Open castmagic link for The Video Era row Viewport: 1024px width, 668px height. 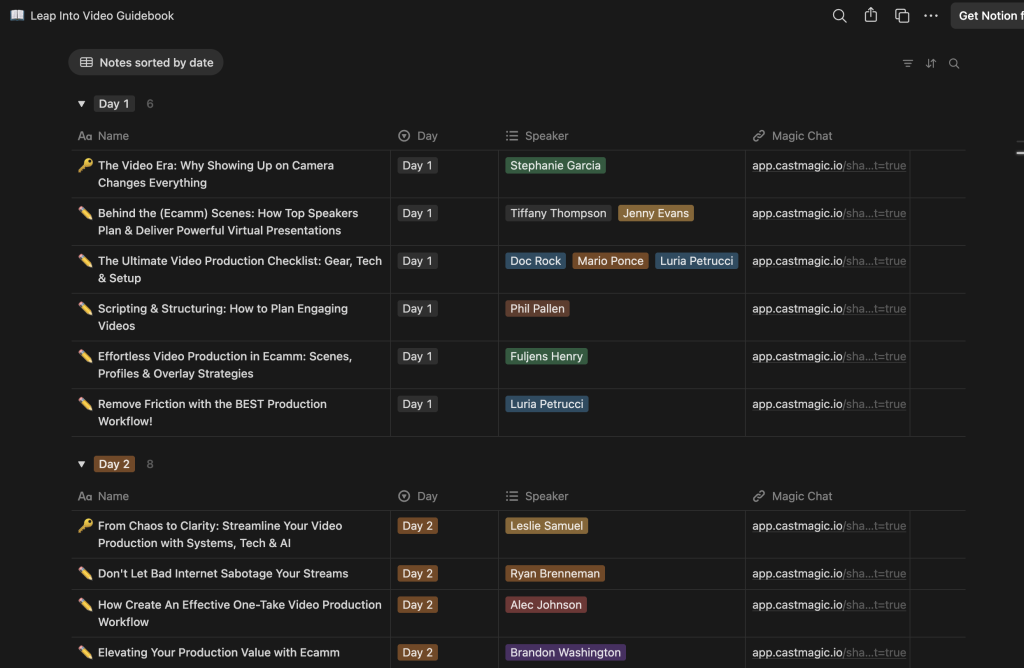tap(829, 165)
